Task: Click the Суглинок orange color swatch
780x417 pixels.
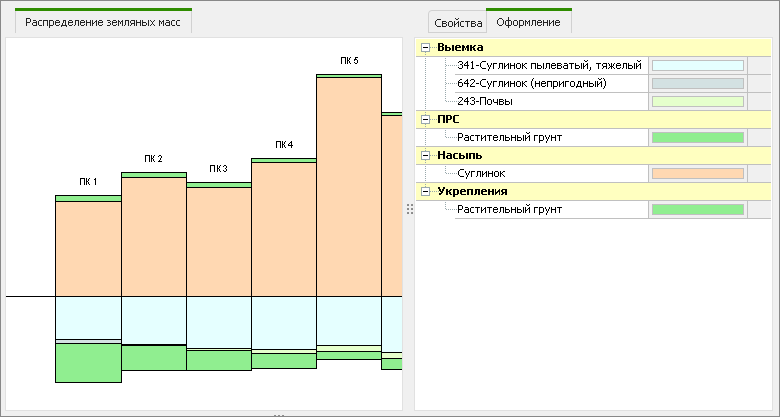Action: [697, 174]
